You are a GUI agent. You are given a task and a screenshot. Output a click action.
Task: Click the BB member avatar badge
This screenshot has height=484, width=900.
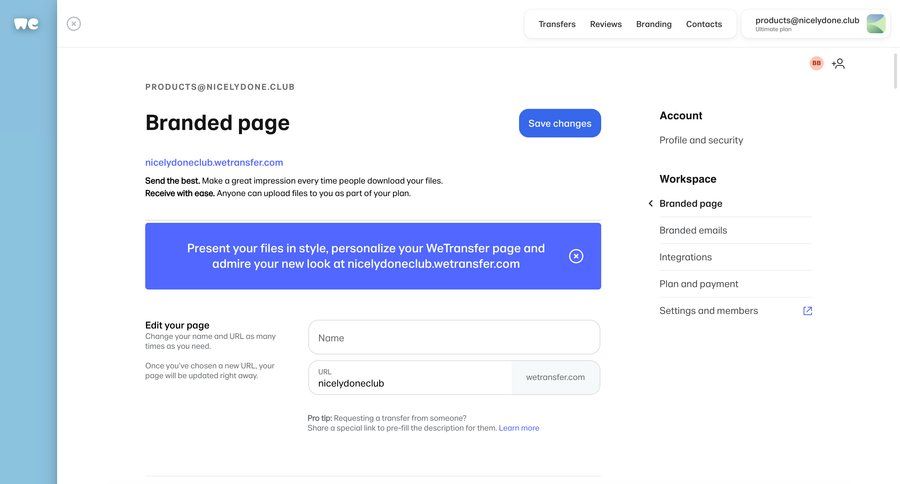(x=816, y=63)
